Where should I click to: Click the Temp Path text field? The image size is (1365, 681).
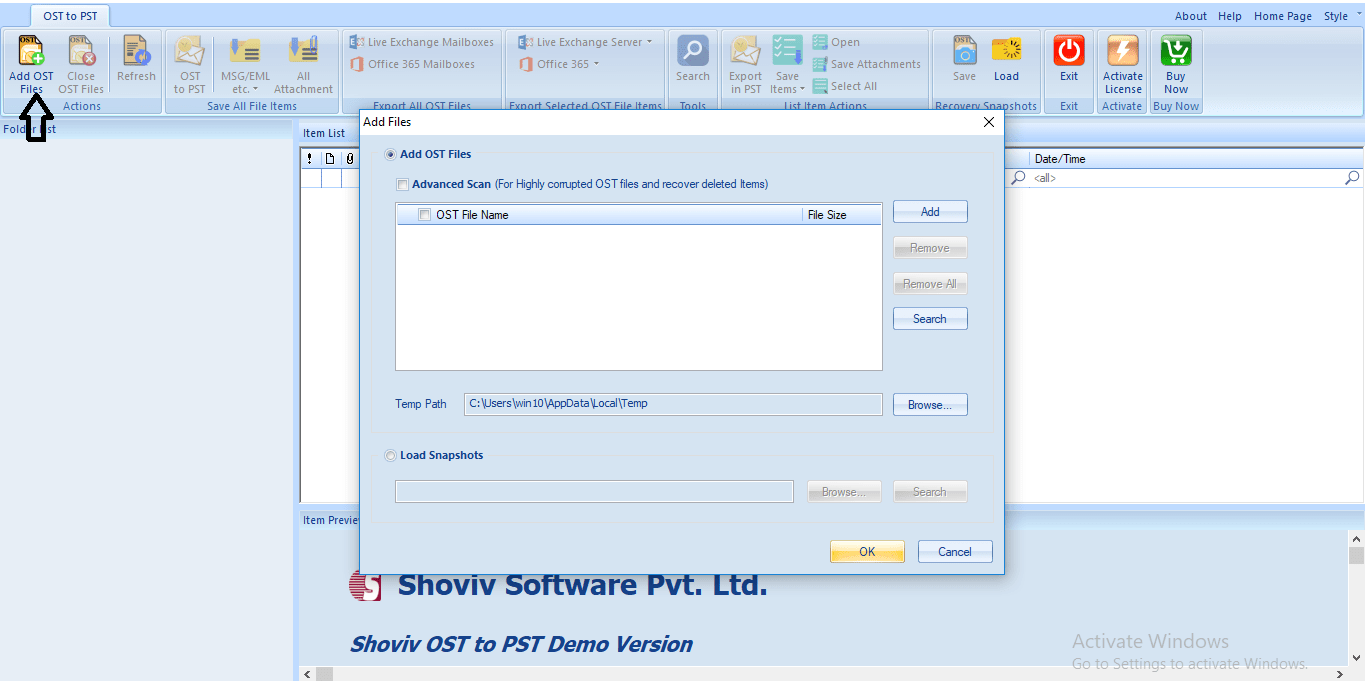click(674, 404)
